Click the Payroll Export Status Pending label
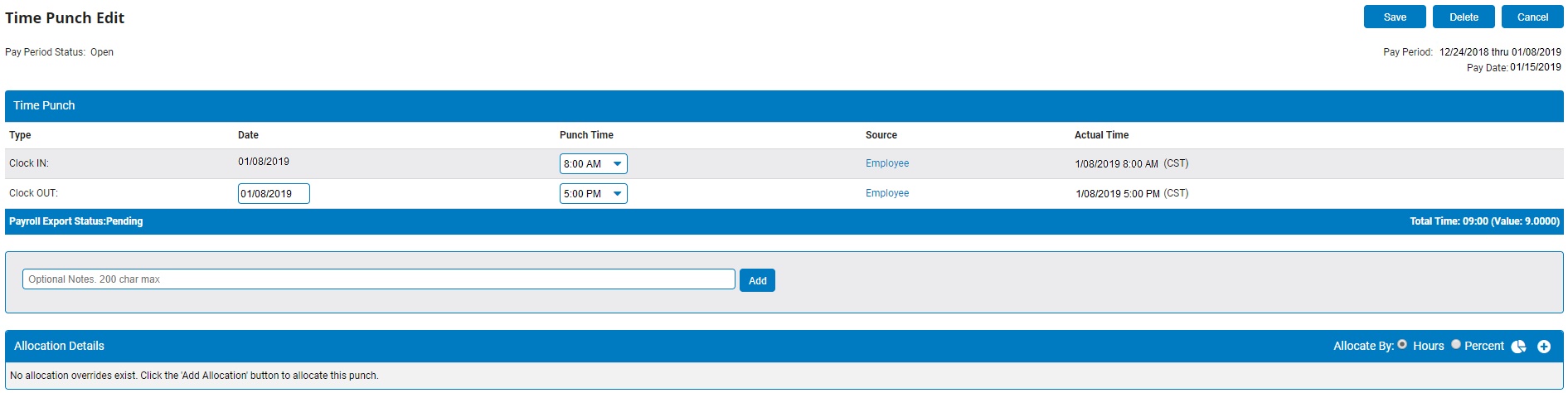 (76, 221)
